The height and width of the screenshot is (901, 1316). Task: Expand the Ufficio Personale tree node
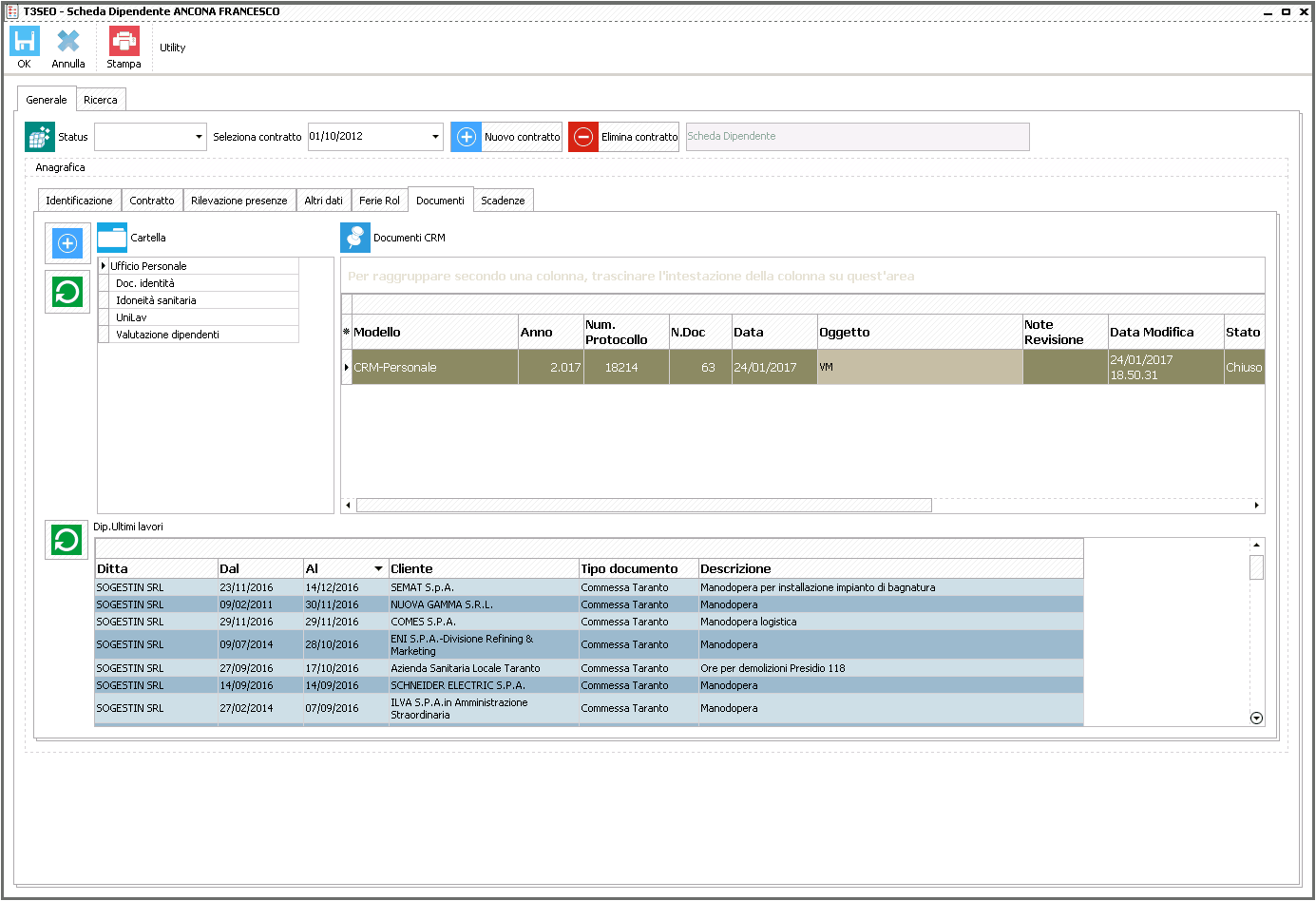104,266
